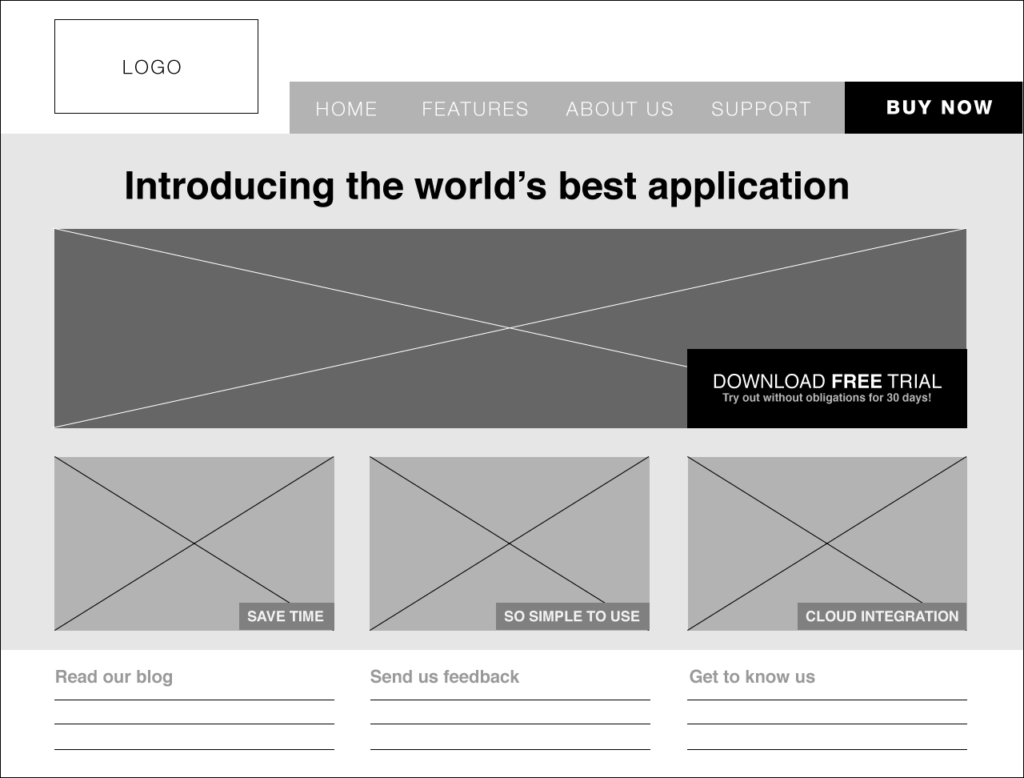The image size is (1024, 778).
Task: Open the Get to know us link
Action: [x=751, y=677]
